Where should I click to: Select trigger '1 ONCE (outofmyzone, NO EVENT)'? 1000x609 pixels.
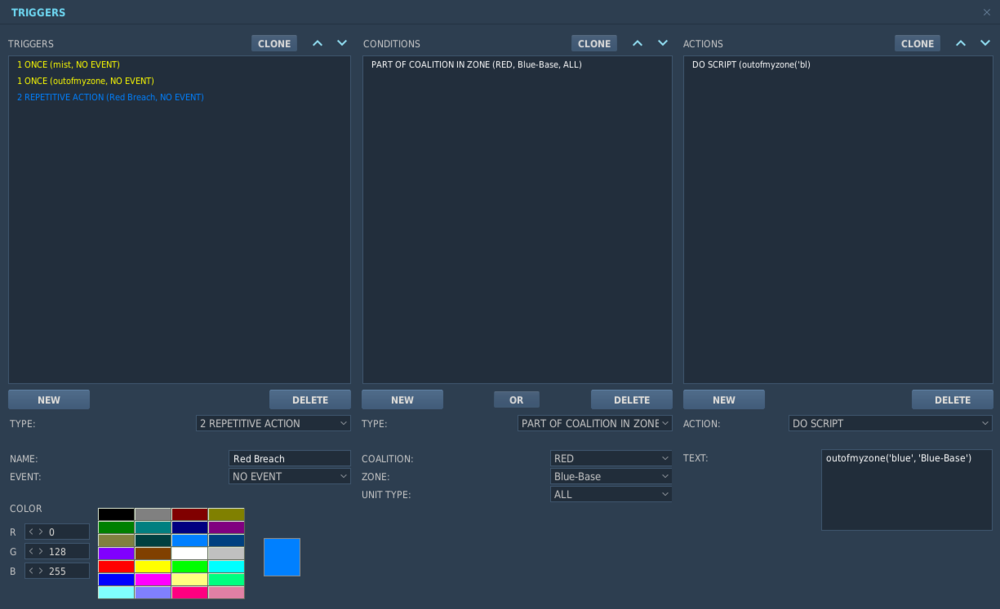85,81
